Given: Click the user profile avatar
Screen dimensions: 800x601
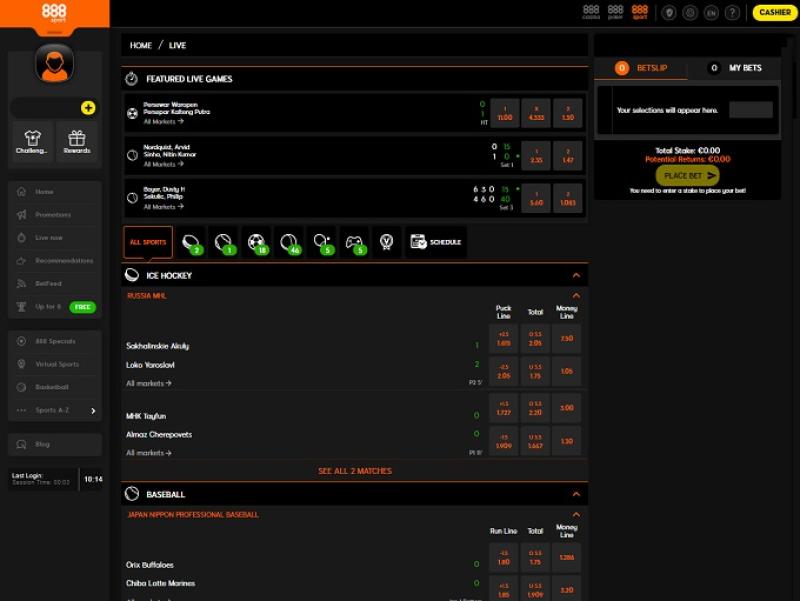Looking at the screenshot, I should pos(55,64).
